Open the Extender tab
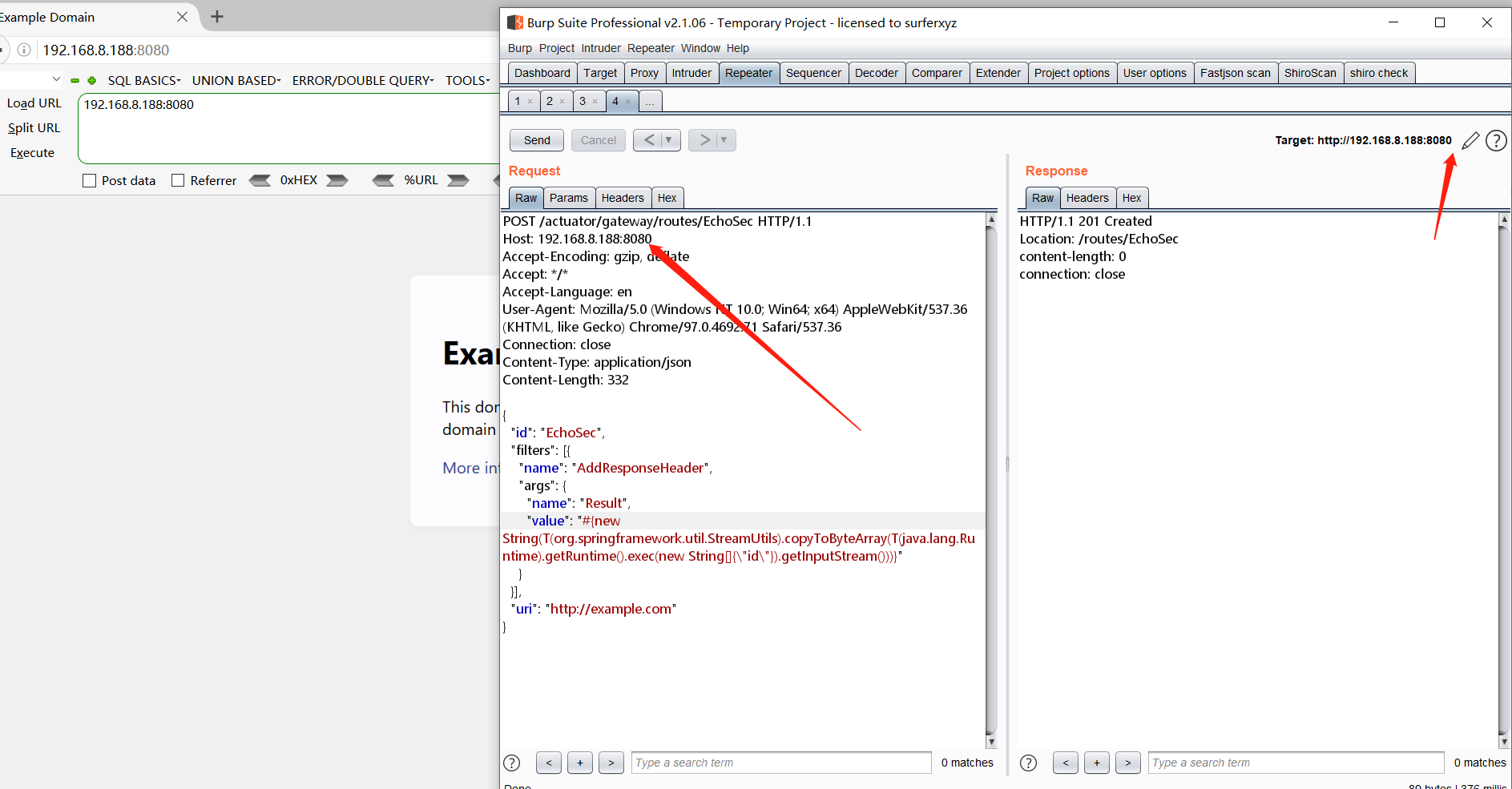1512x789 pixels. [998, 73]
